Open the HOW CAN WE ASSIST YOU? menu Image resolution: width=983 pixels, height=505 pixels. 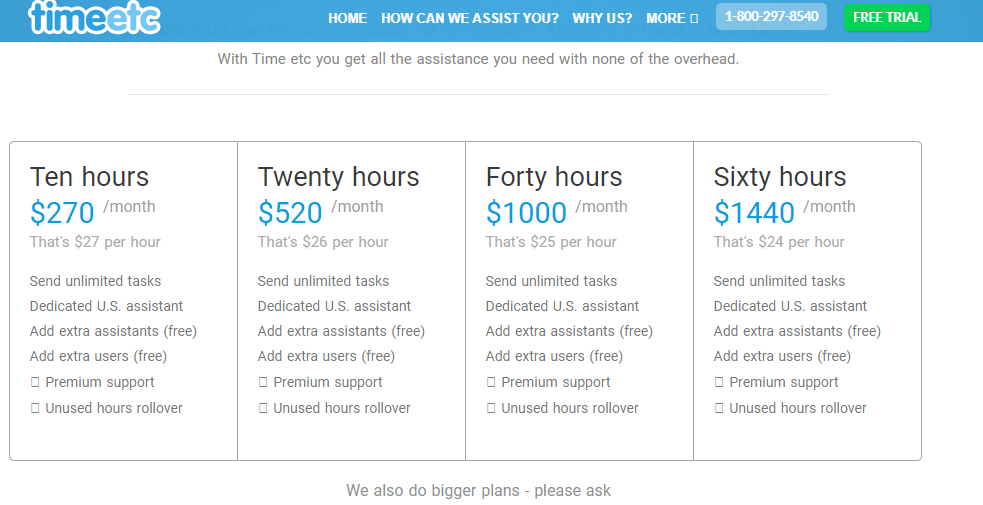[x=469, y=18]
